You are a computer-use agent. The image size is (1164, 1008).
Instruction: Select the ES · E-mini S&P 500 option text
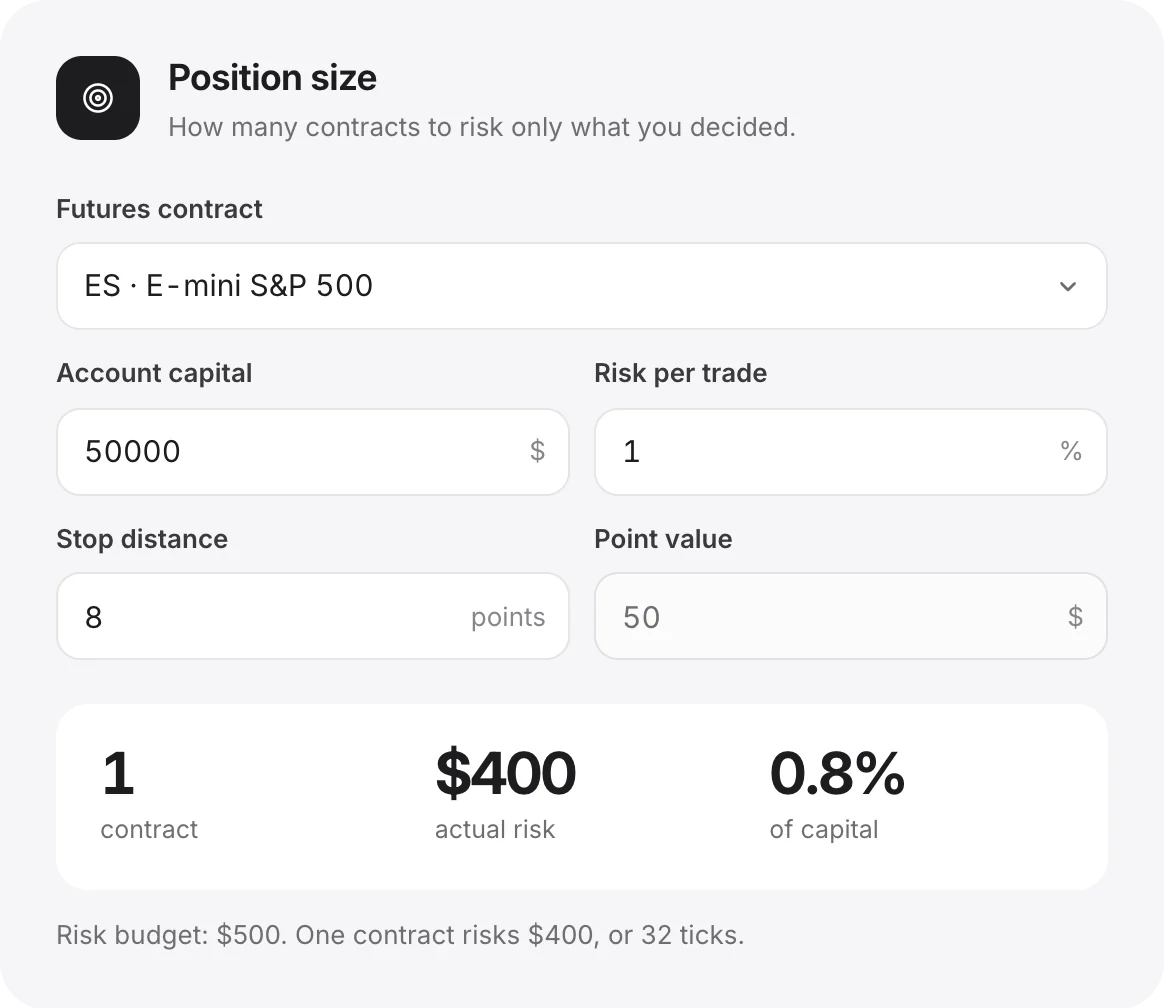[x=229, y=286]
